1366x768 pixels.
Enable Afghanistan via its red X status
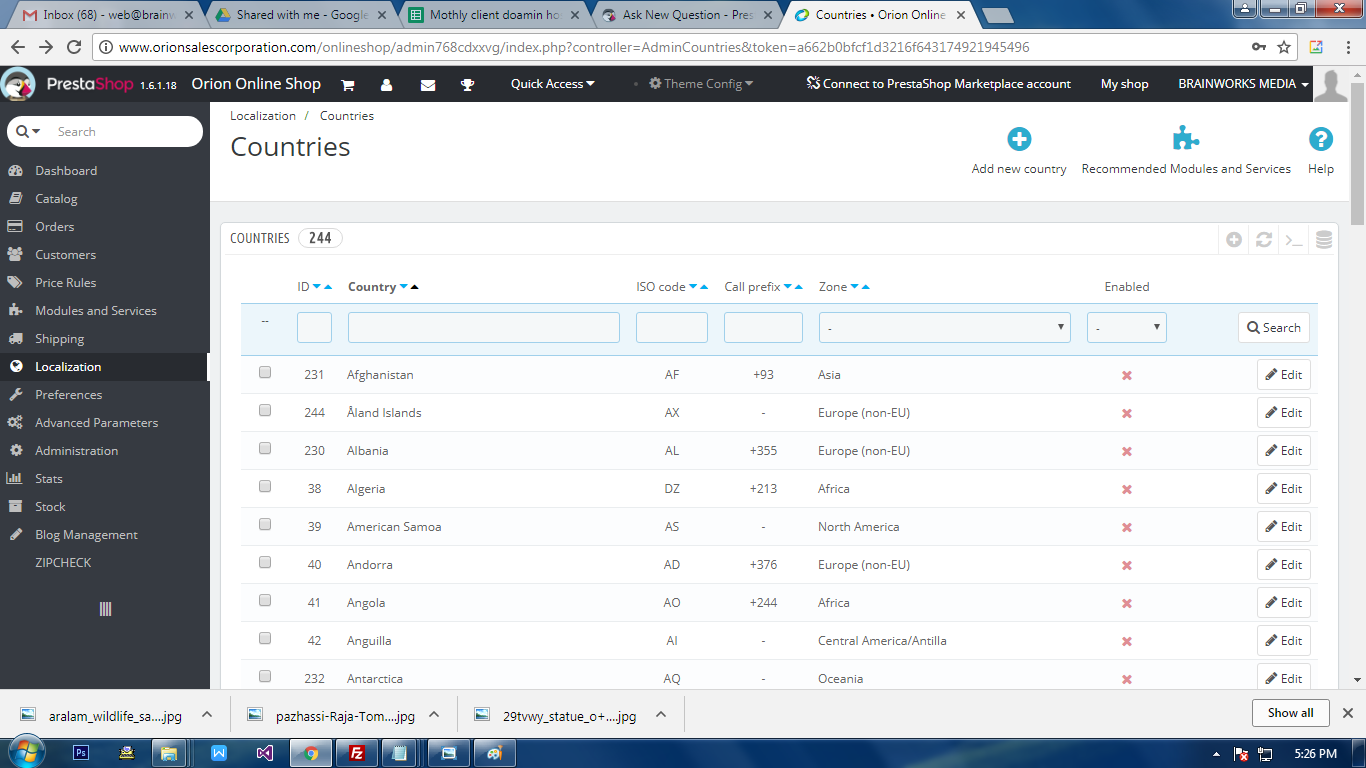1127,375
